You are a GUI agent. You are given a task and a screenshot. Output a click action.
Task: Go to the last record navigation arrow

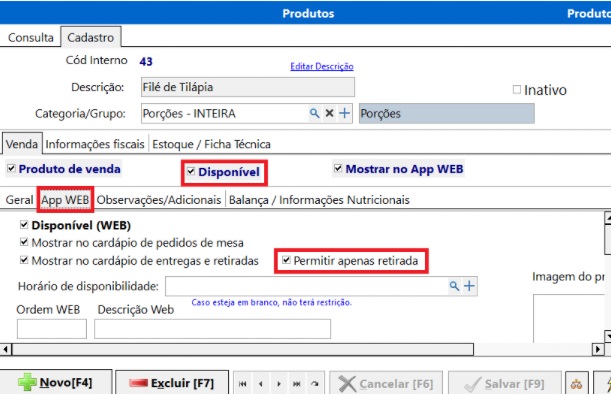(x=297, y=384)
